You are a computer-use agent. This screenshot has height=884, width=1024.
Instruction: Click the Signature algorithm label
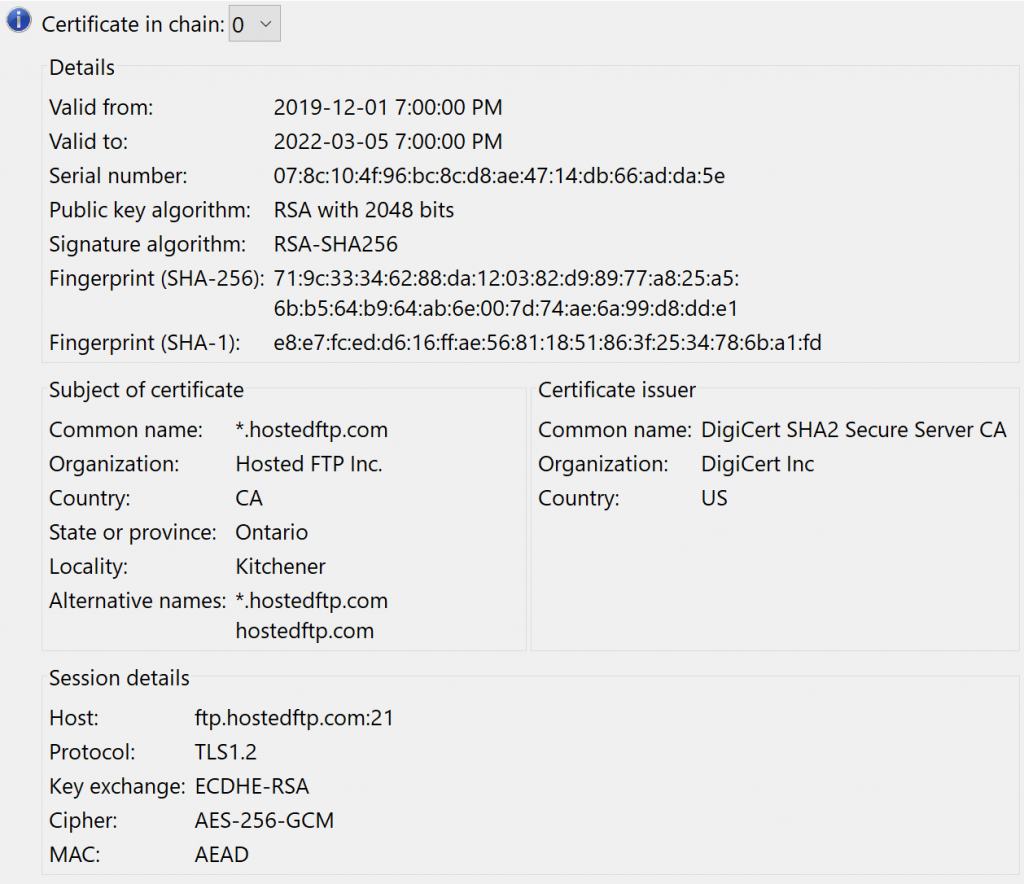click(148, 244)
